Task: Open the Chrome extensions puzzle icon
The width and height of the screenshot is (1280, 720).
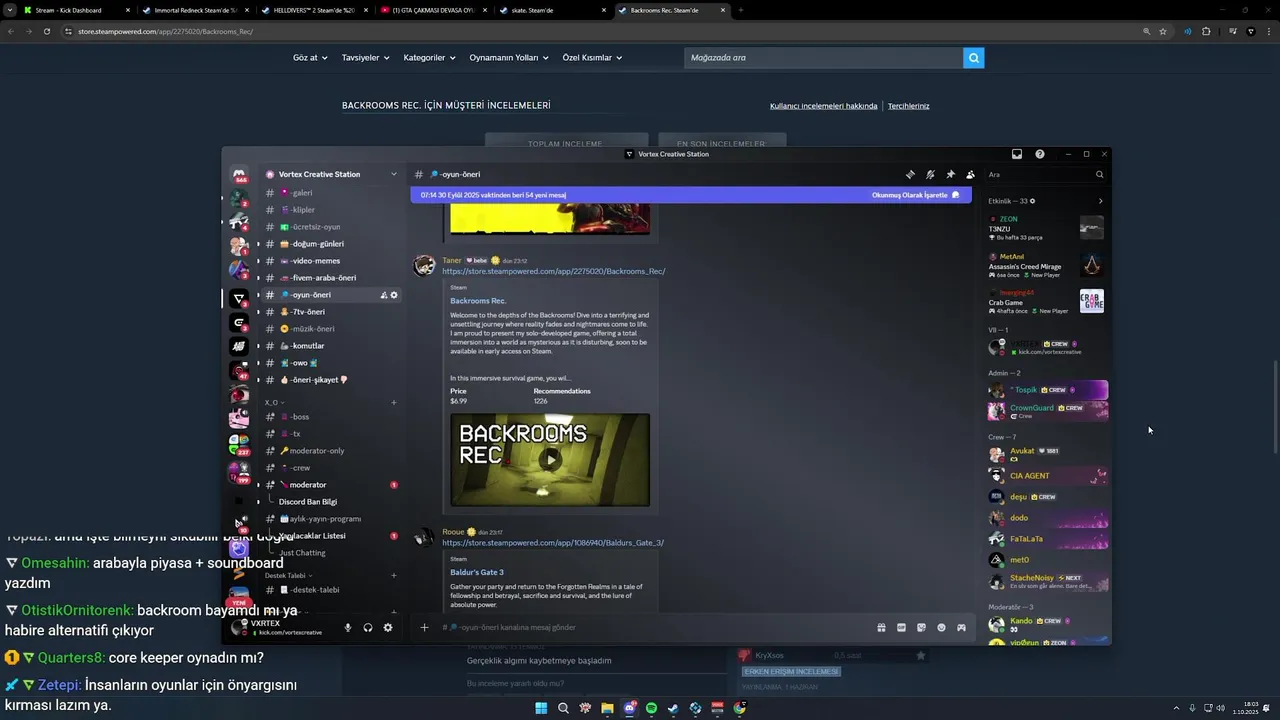Action: (1206, 31)
